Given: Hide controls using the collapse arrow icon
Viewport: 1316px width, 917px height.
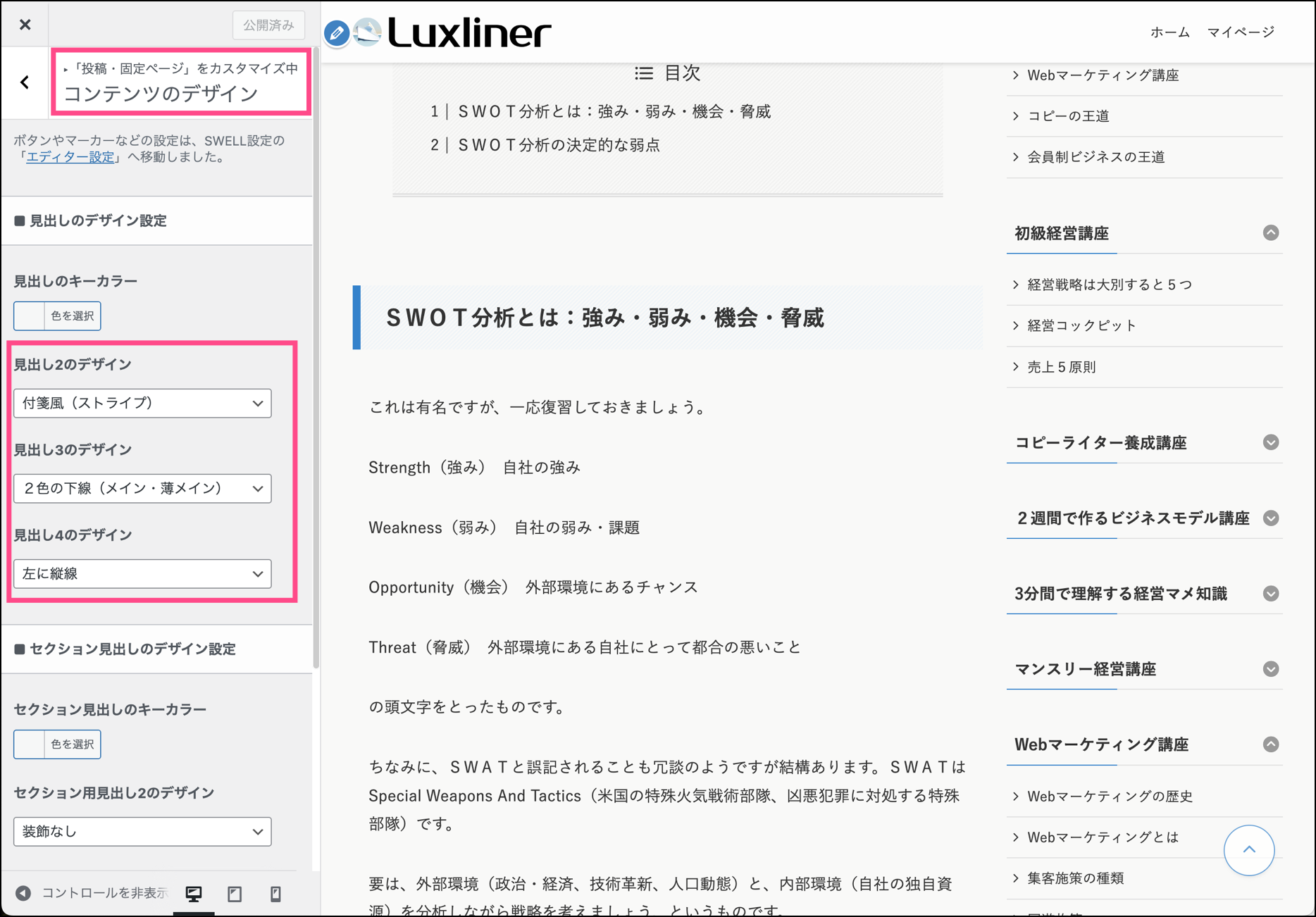Looking at the screenshot, I should [24, 893].
